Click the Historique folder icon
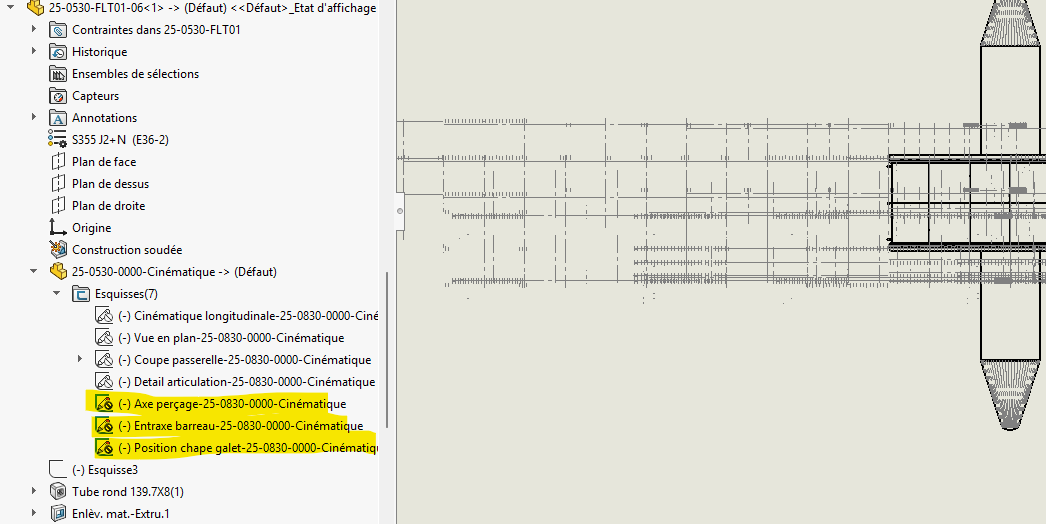This screenshot has height=524, width=1046. [x=58, y=52]
